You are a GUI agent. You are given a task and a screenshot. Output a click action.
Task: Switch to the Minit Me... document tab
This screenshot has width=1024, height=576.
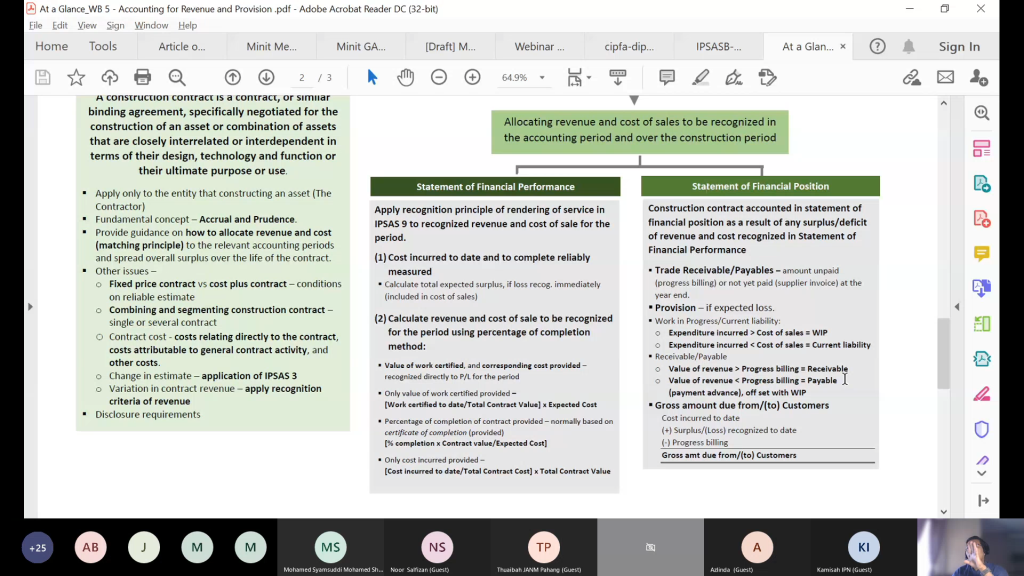click(x=271, y=46)
